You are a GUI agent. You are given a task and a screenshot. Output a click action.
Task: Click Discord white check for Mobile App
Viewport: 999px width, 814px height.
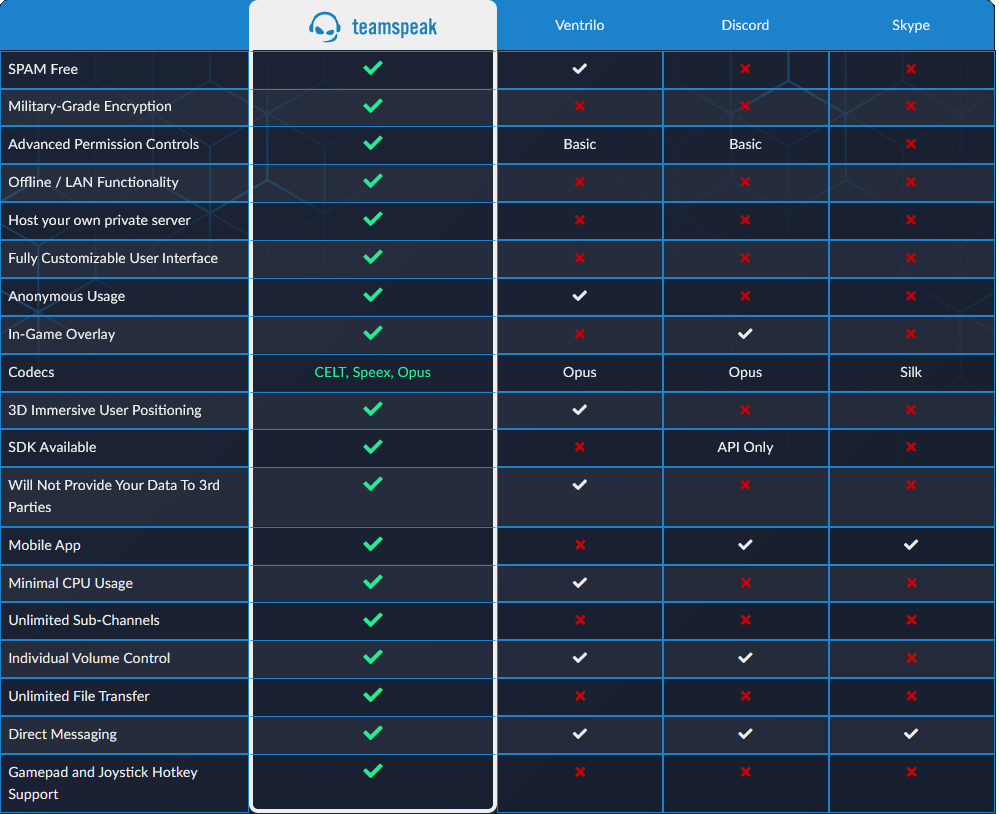pyautogui.click(x=745, y=545)
